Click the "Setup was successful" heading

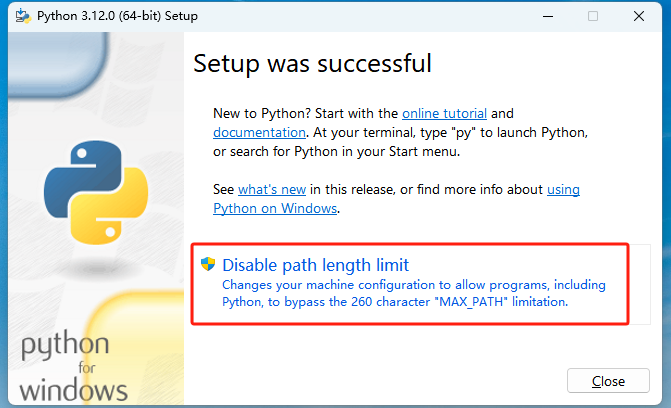[x=312, y=64]
